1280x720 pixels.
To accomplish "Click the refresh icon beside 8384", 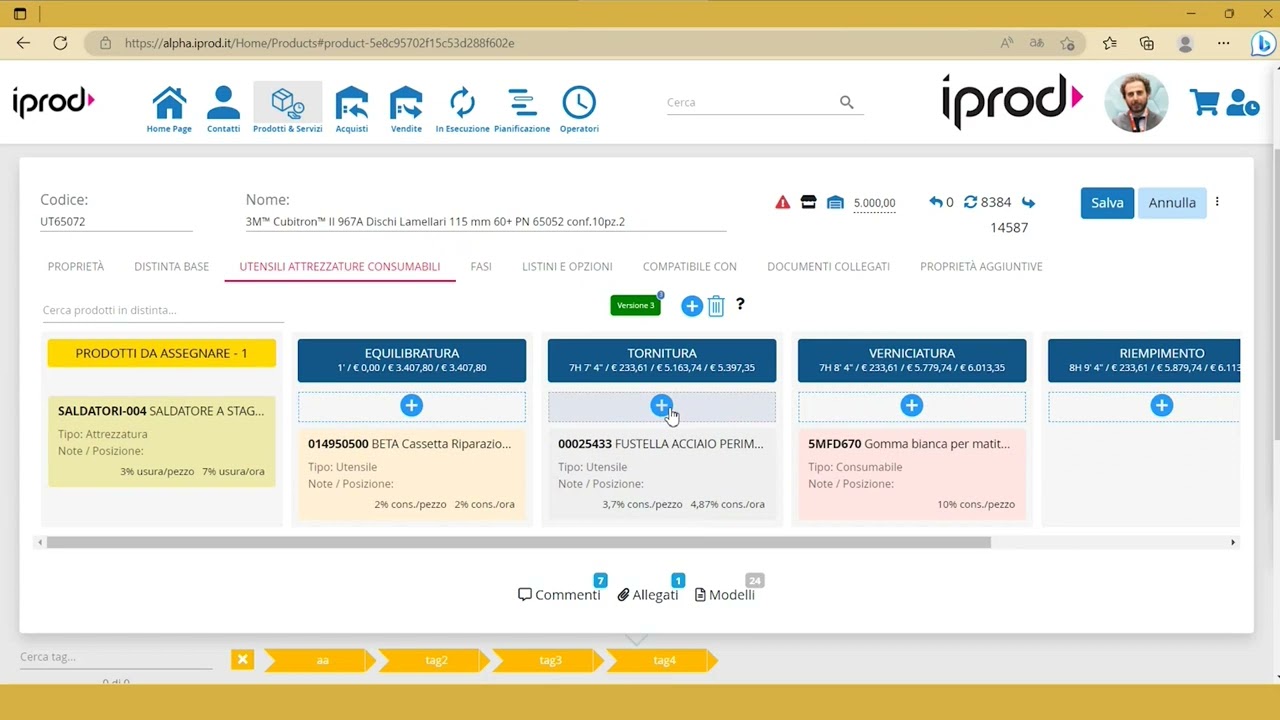I will (x=970, y=202).
